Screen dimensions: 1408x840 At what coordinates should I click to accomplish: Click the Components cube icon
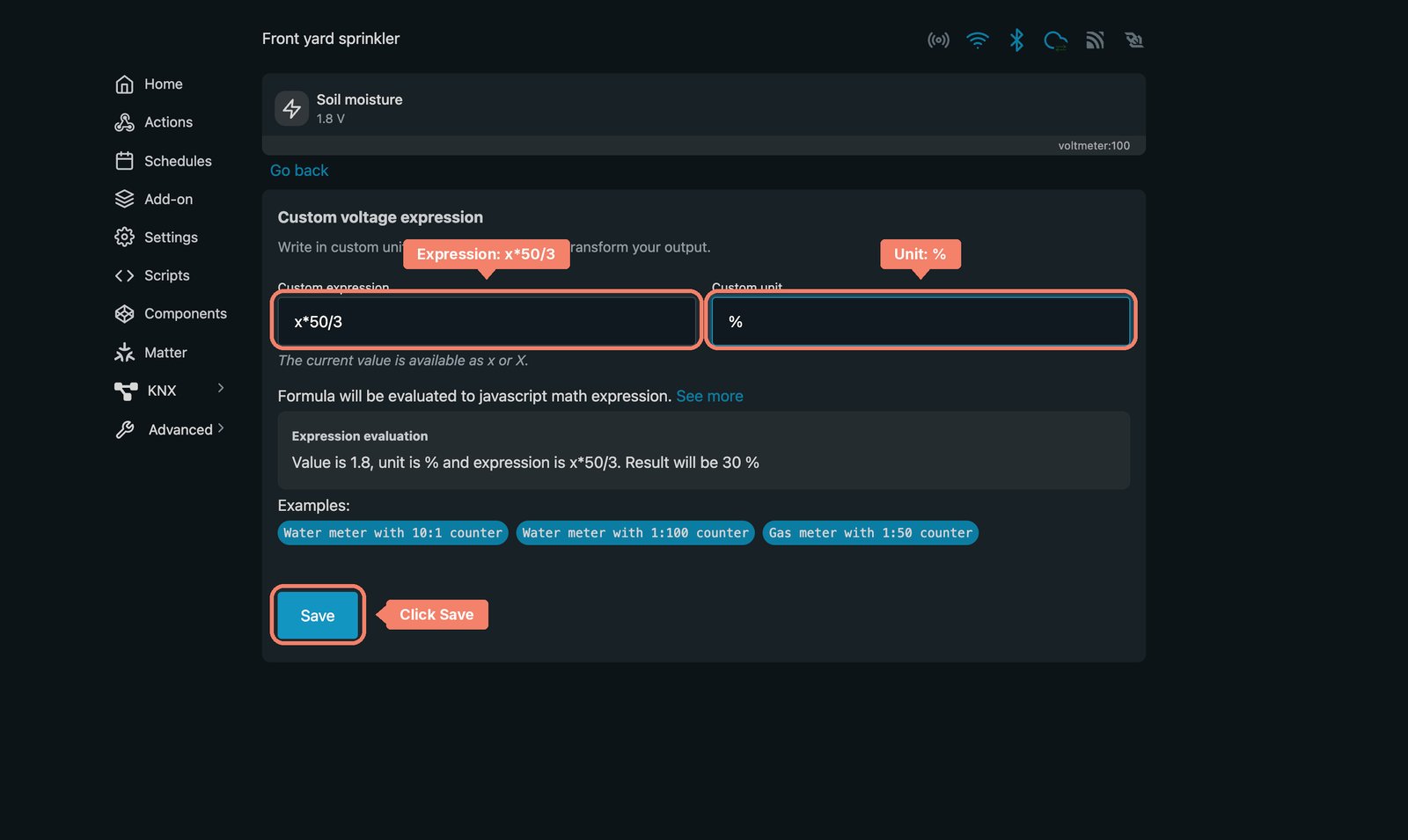tap(124, 314)
